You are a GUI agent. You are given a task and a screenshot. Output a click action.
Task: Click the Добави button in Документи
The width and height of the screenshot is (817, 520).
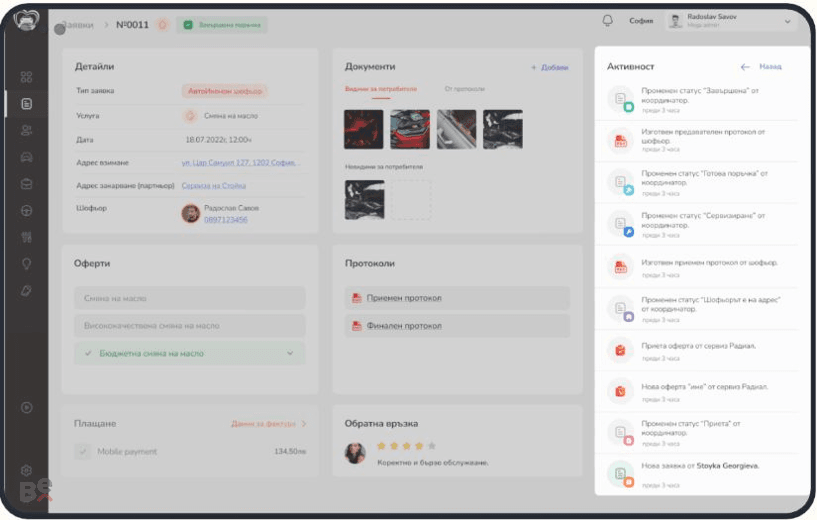point(550,67)
